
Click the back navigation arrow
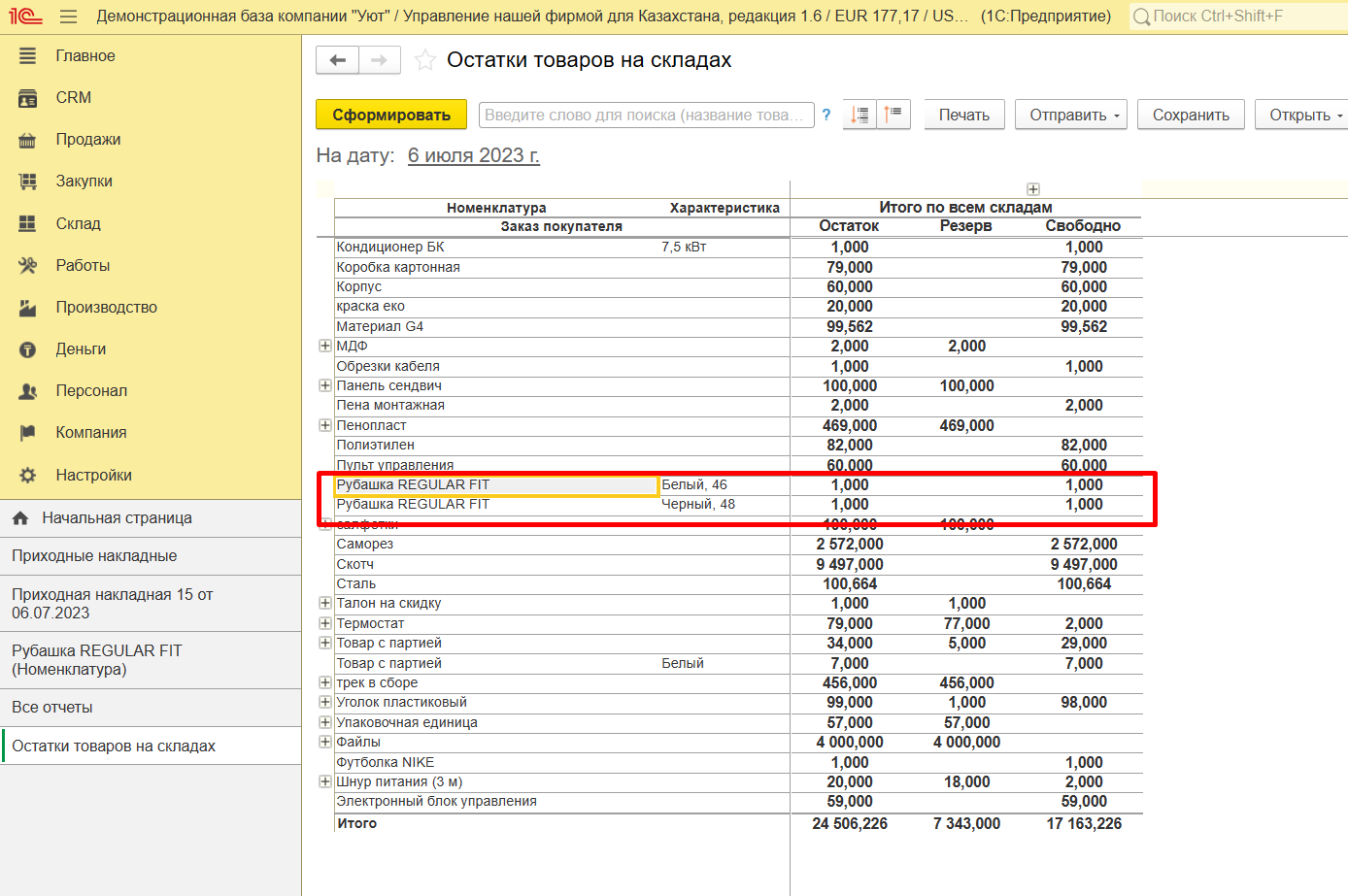click(x=337, y=60)
